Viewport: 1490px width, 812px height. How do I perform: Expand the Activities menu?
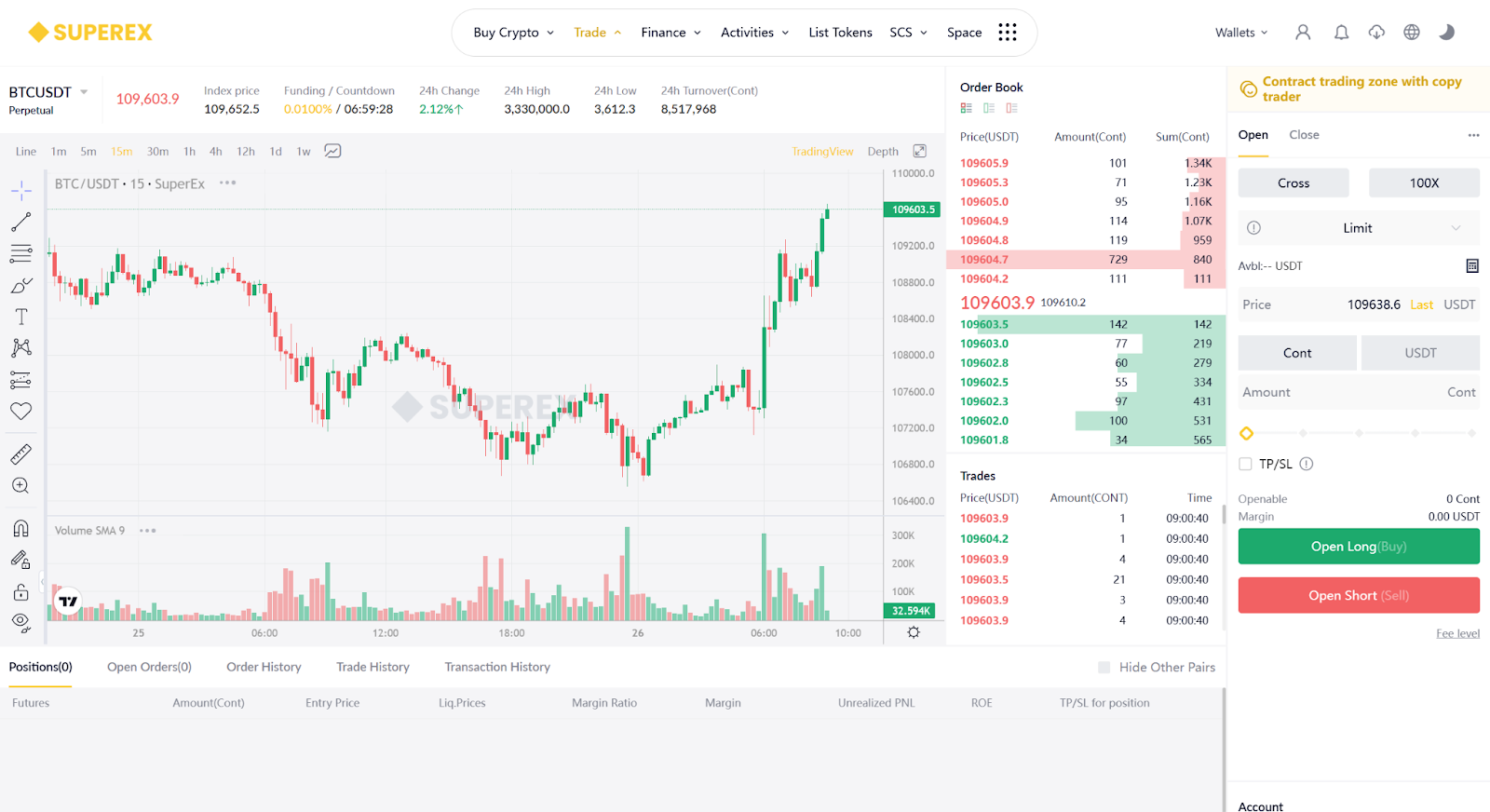(x=754, y=33)
